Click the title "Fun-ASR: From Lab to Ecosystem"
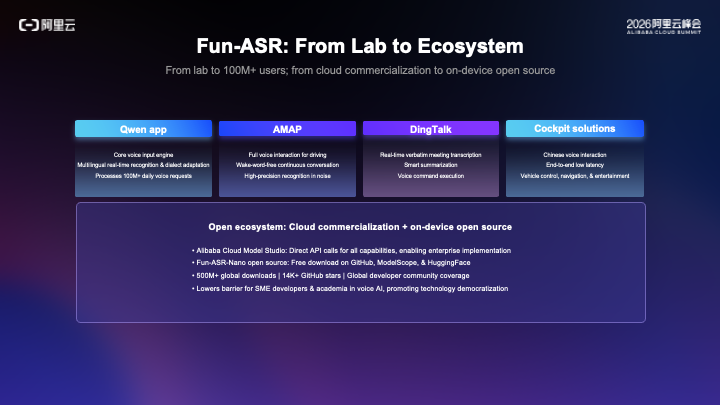 click(x=360, y=46)
